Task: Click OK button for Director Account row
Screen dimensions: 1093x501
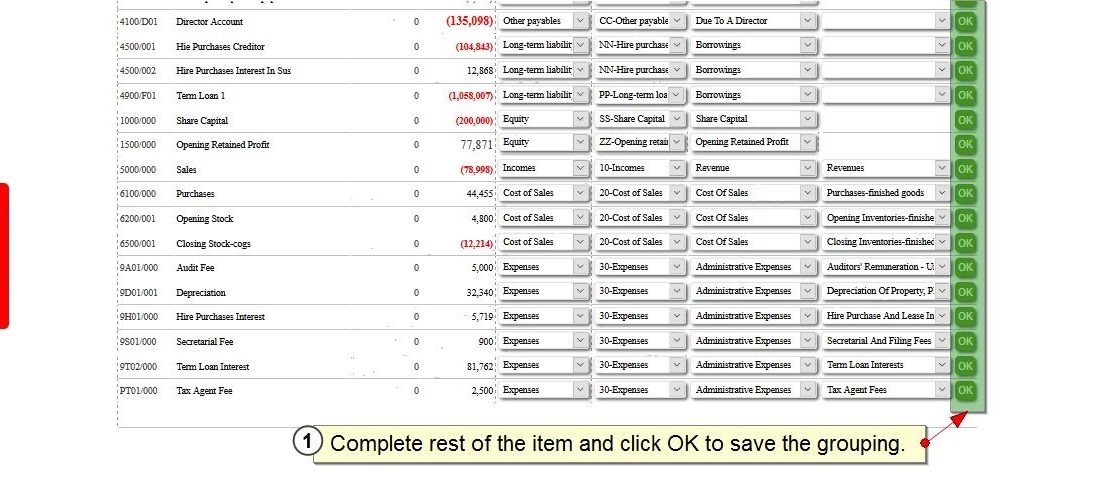Action: click(965, 21)
